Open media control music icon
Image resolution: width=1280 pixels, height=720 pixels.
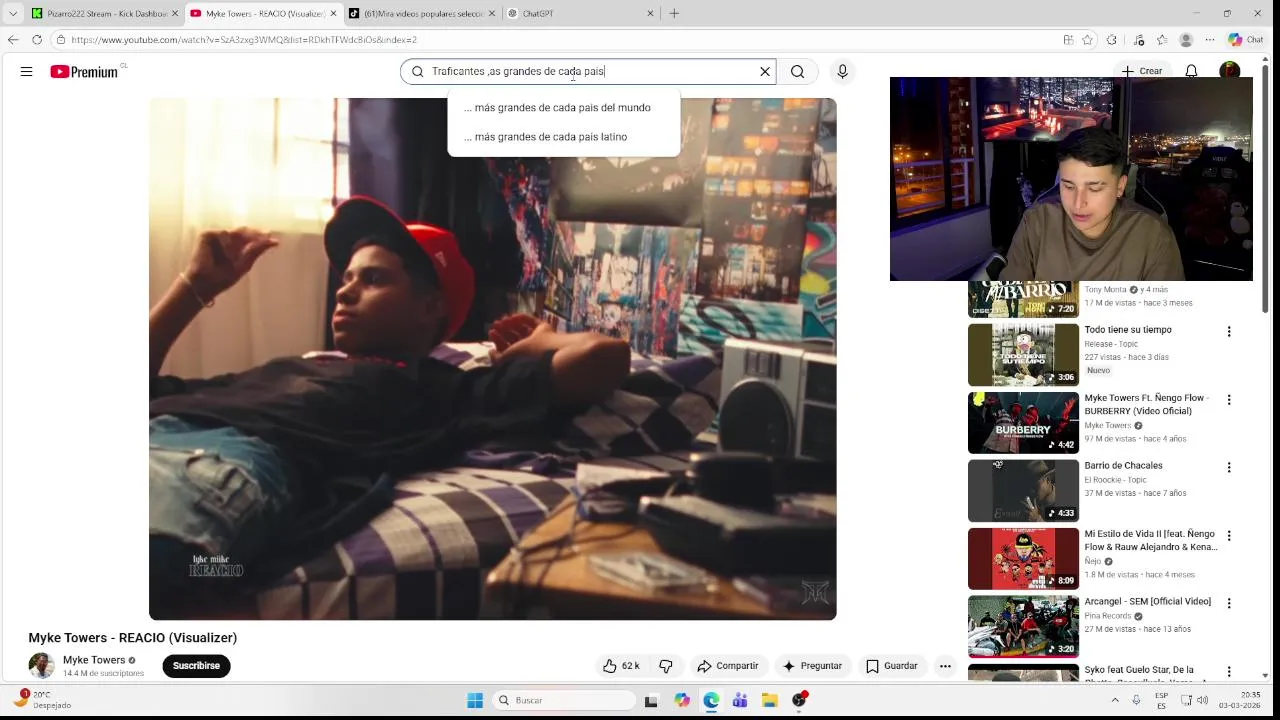pyautogui.click(x=1139, y=40)
